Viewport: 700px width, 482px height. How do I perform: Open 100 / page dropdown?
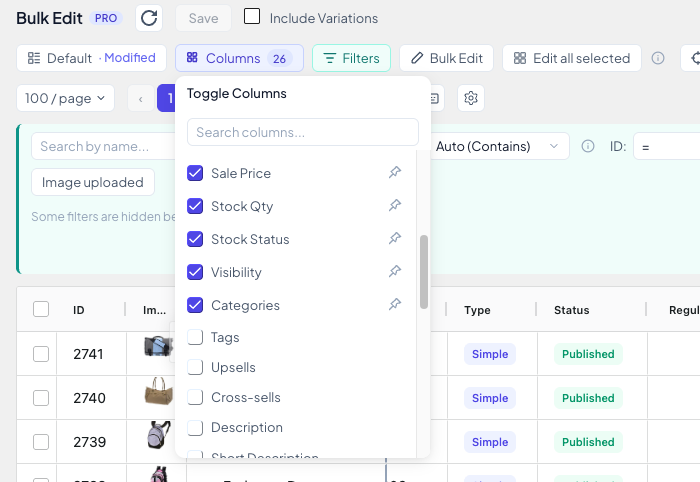pyautogui.click(x=66, y=98)
